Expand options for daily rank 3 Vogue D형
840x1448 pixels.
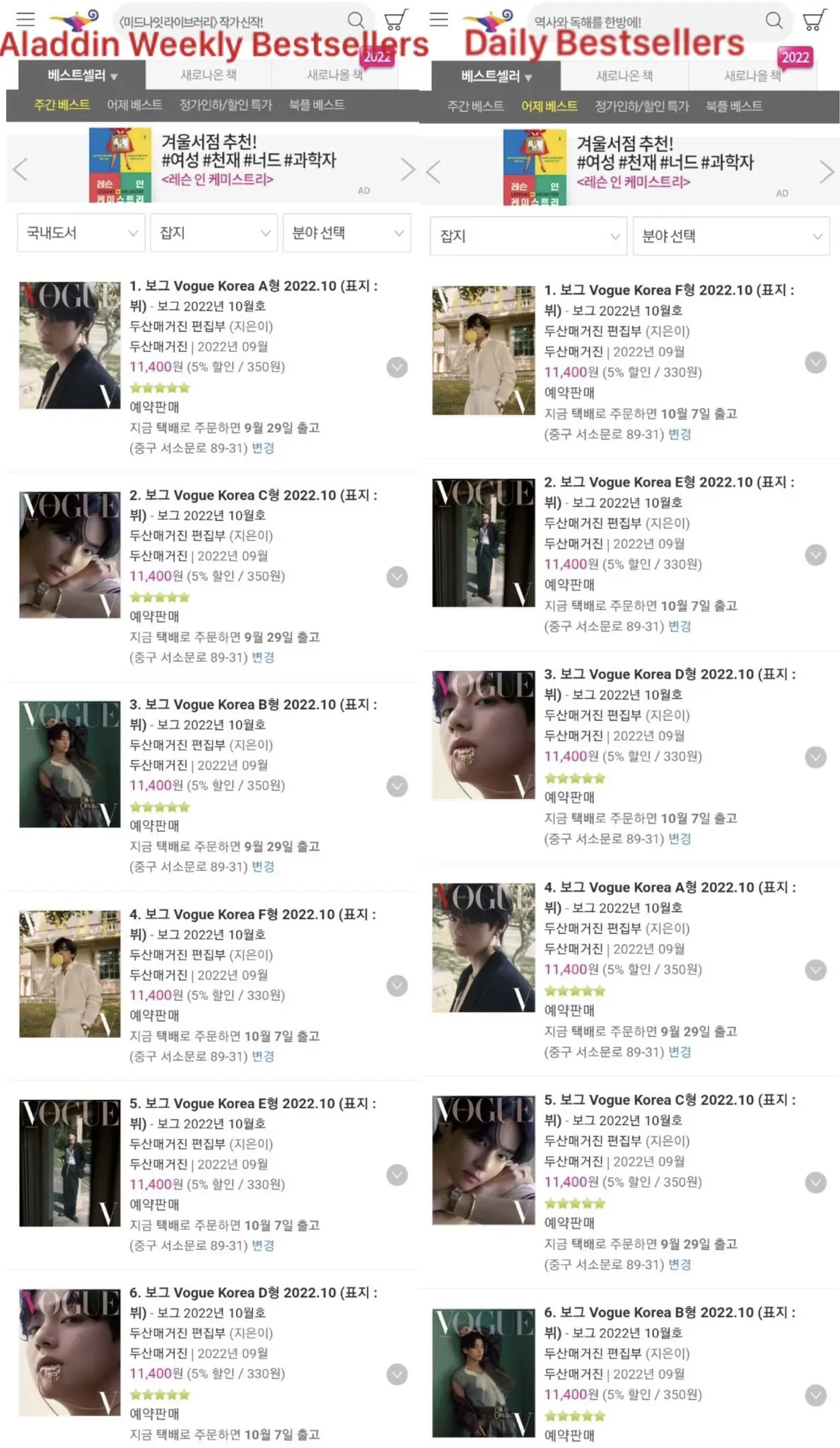pyautogui.click(x=815, y=757)
